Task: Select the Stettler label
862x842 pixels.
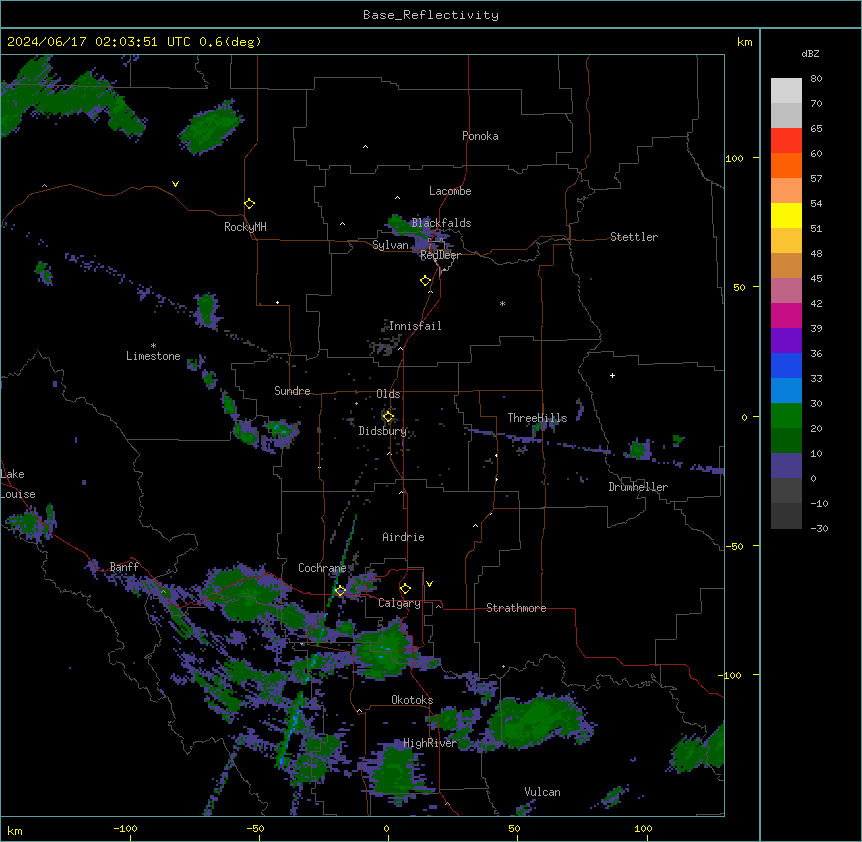Action: tap(633, 237)
